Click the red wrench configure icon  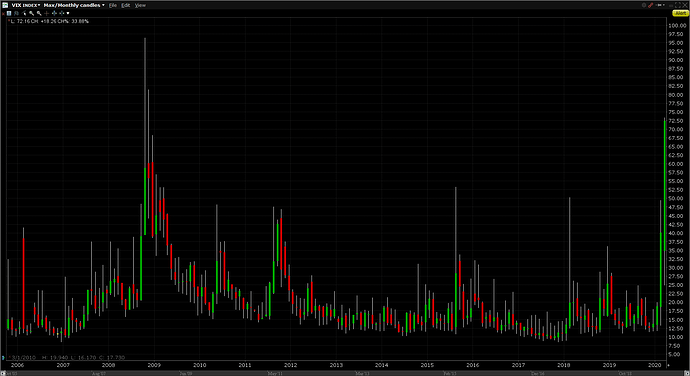click(x=650, y=5)
